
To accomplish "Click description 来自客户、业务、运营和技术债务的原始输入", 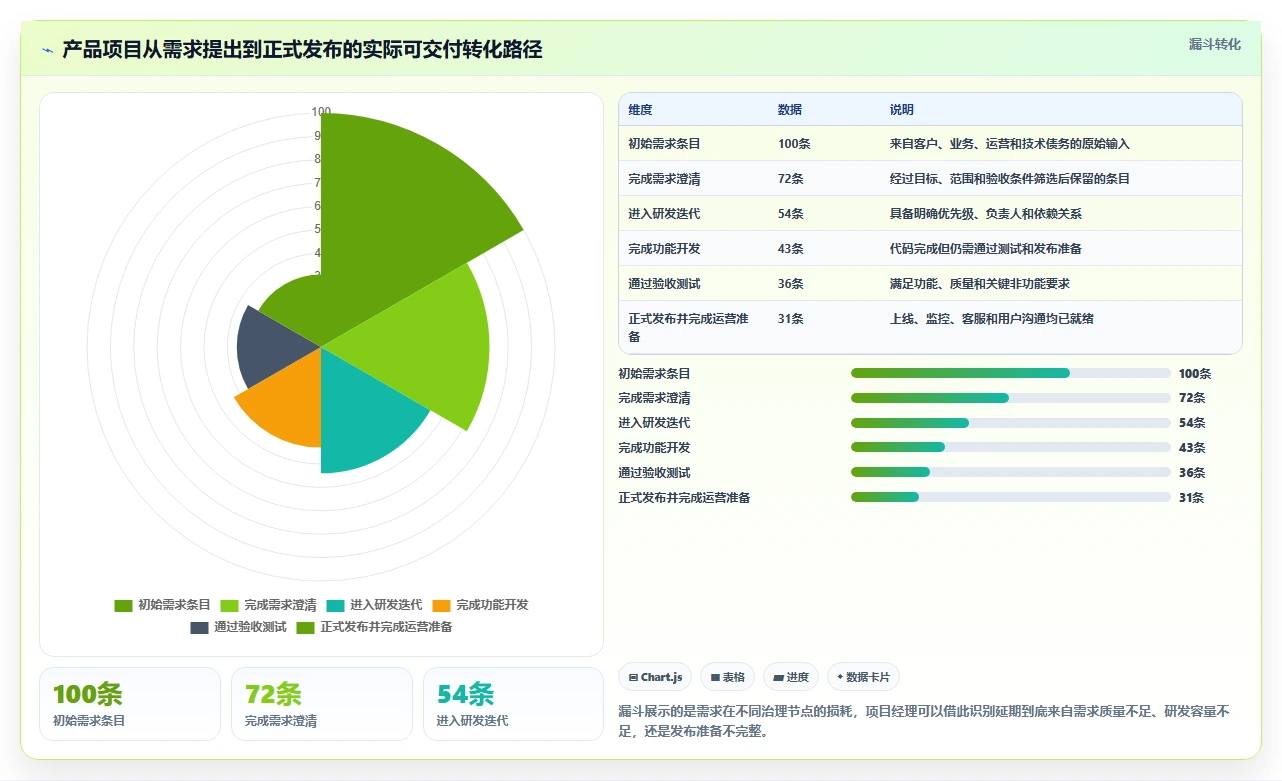I will coord(1009,144).
